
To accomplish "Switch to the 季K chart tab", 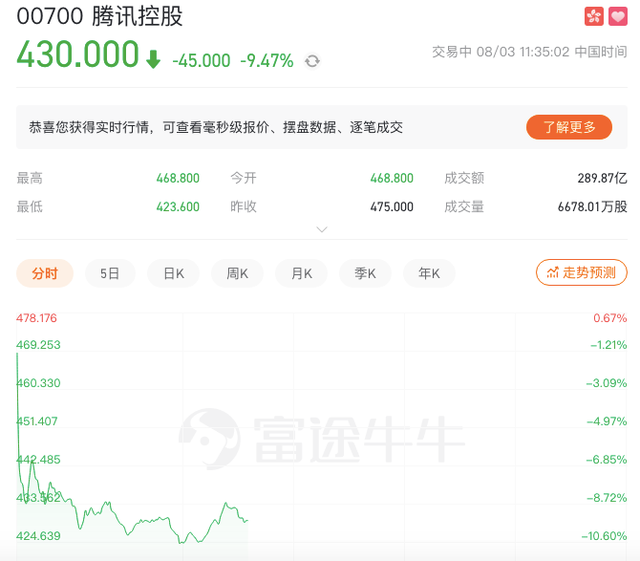I will 365,273.
